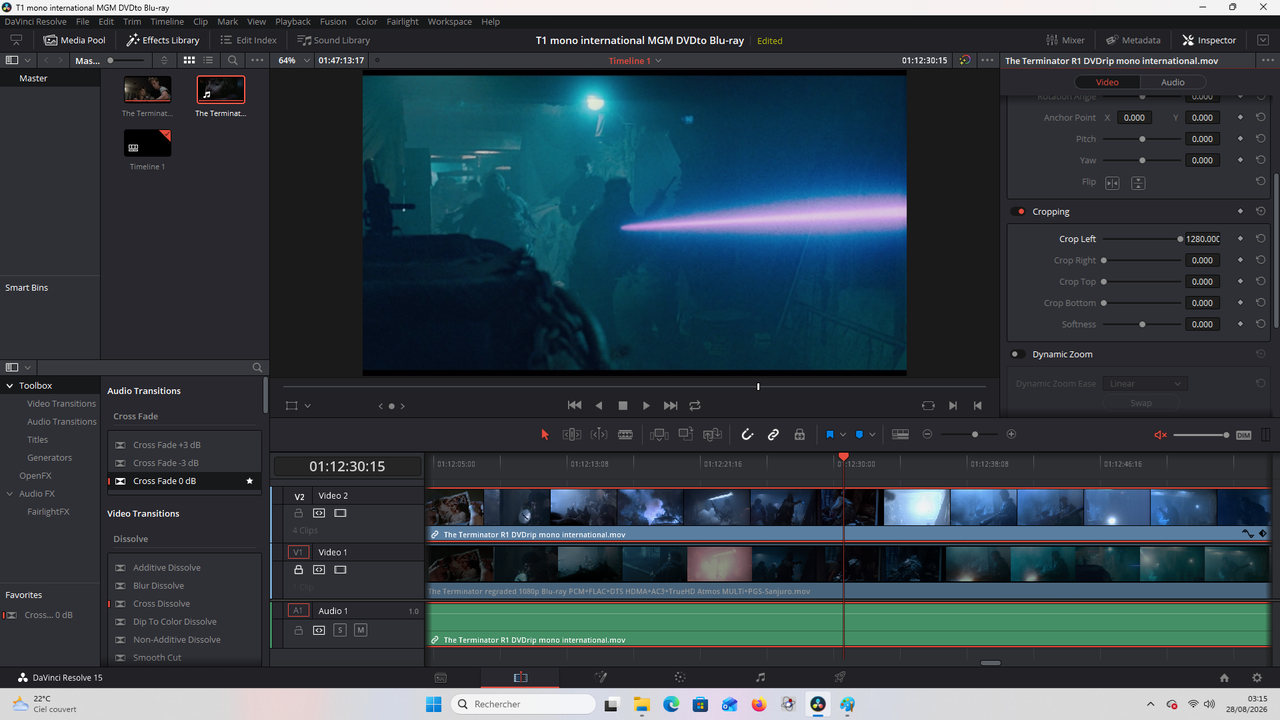Go to Project Manager home icon

coord(1224,677)
